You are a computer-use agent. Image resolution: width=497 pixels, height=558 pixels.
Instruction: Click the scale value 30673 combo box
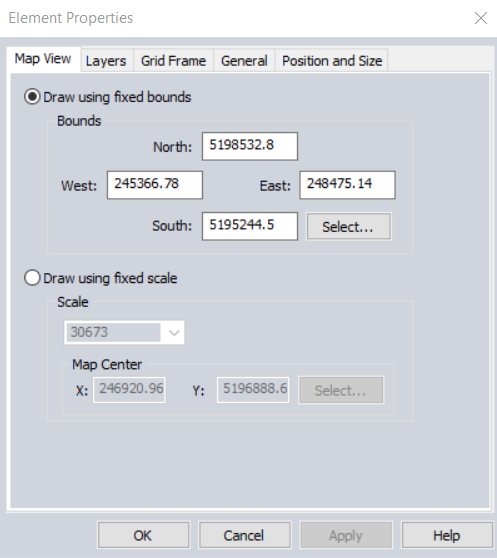[124, 333]
